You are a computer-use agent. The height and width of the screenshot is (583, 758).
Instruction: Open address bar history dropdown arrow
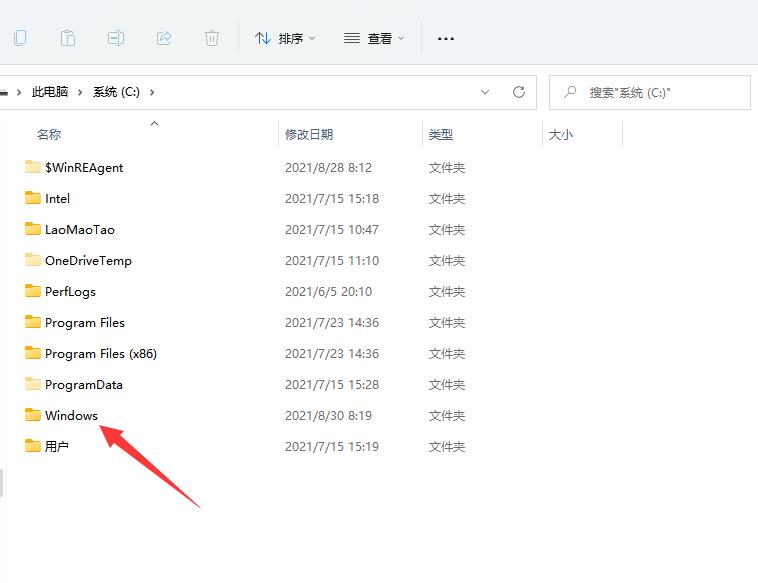pos(485,92)
